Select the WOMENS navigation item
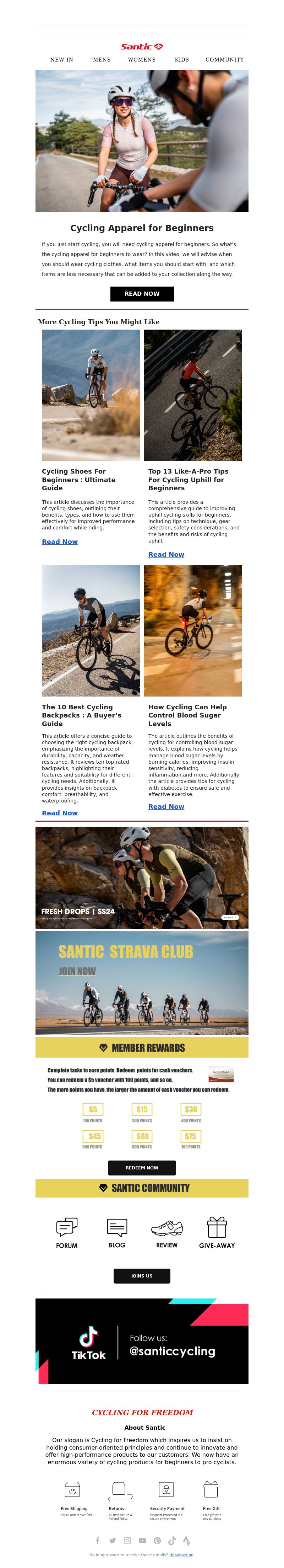The height and width of the screenshot is (1568, 284). coord(142,60)
